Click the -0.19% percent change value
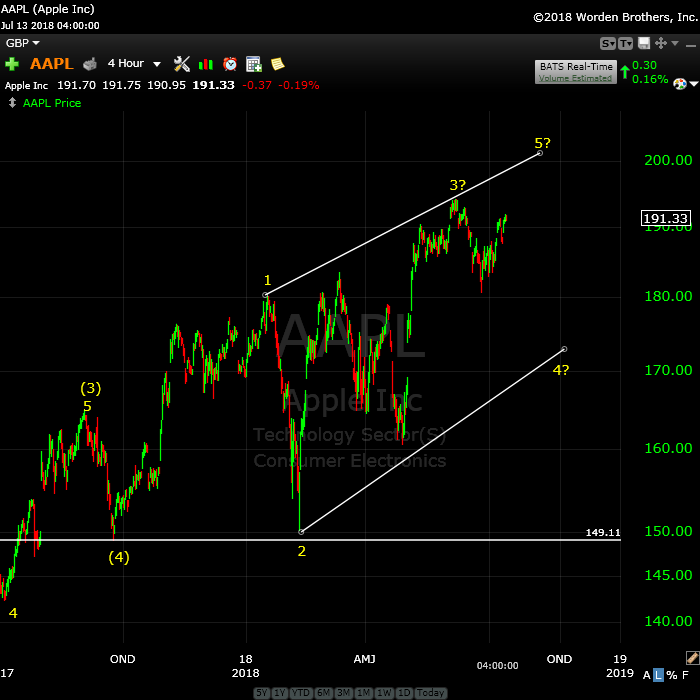700x700 pixels. (x=299, y=85)
